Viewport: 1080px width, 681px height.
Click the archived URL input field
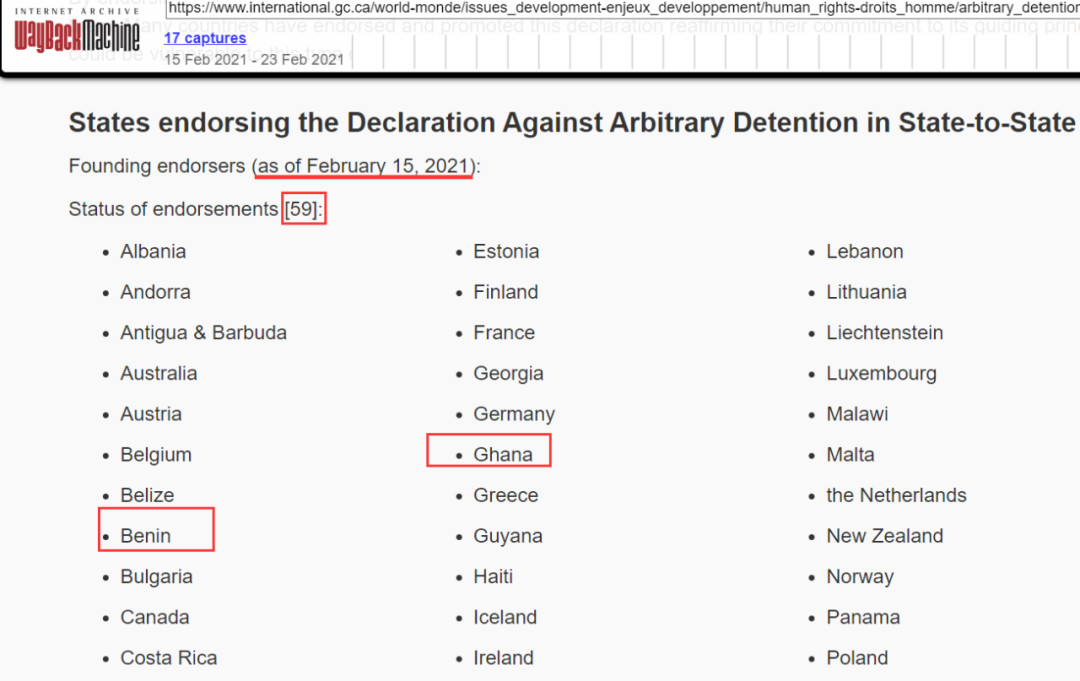[620, 9]
